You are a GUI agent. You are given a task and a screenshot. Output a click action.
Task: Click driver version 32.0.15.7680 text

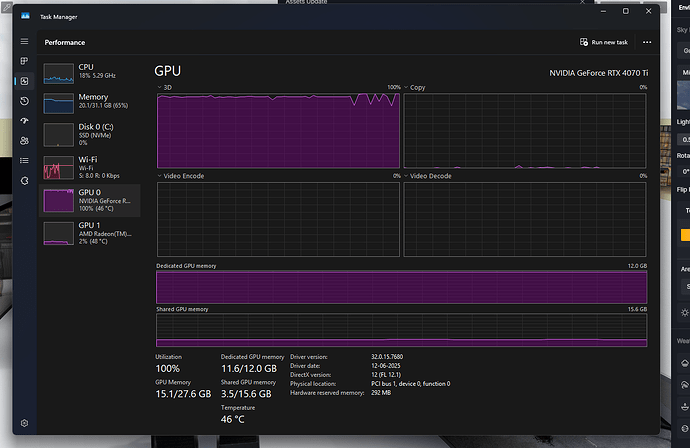387,357
